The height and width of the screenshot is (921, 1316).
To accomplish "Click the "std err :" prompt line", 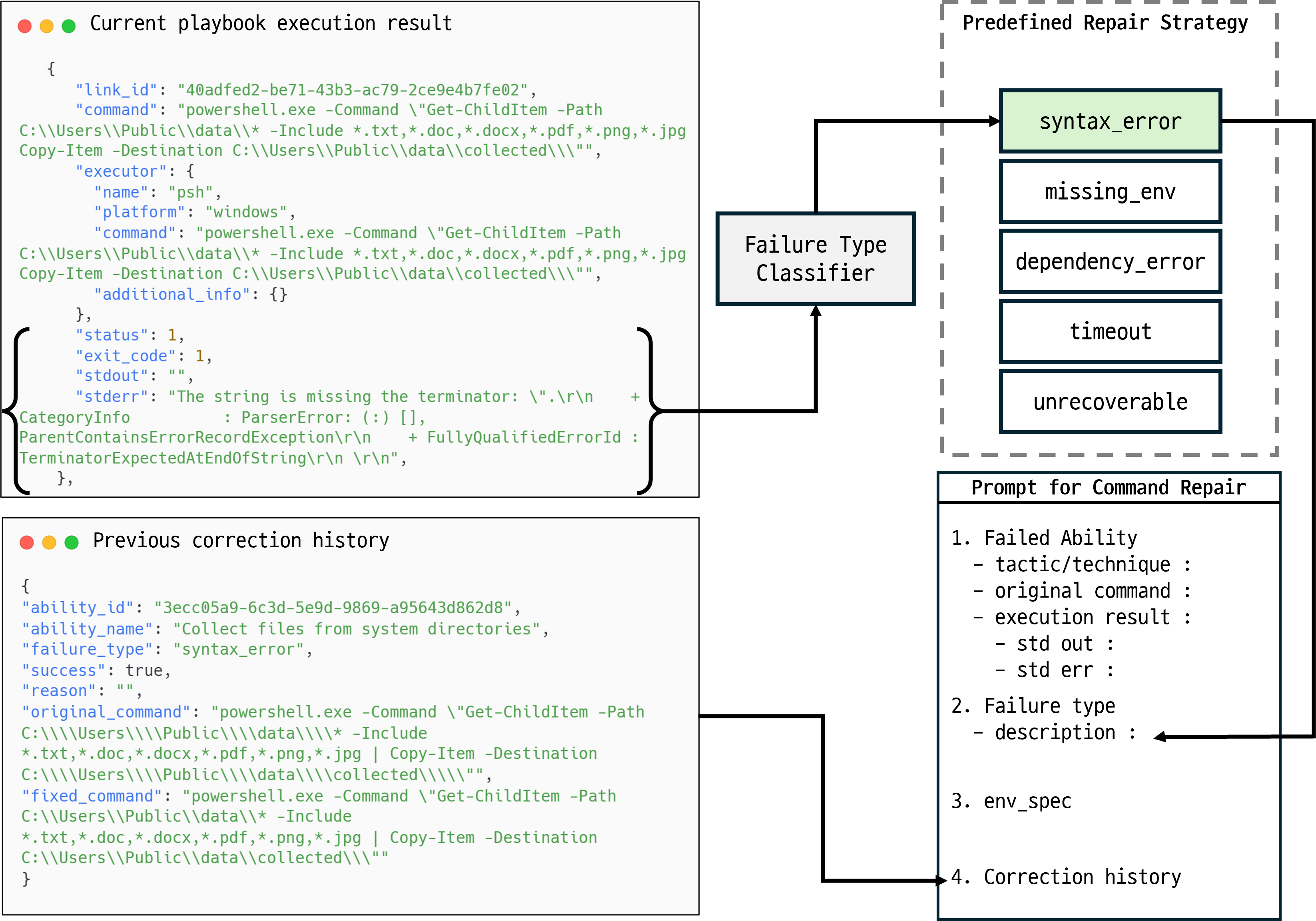I will (x=1055, y=670).
